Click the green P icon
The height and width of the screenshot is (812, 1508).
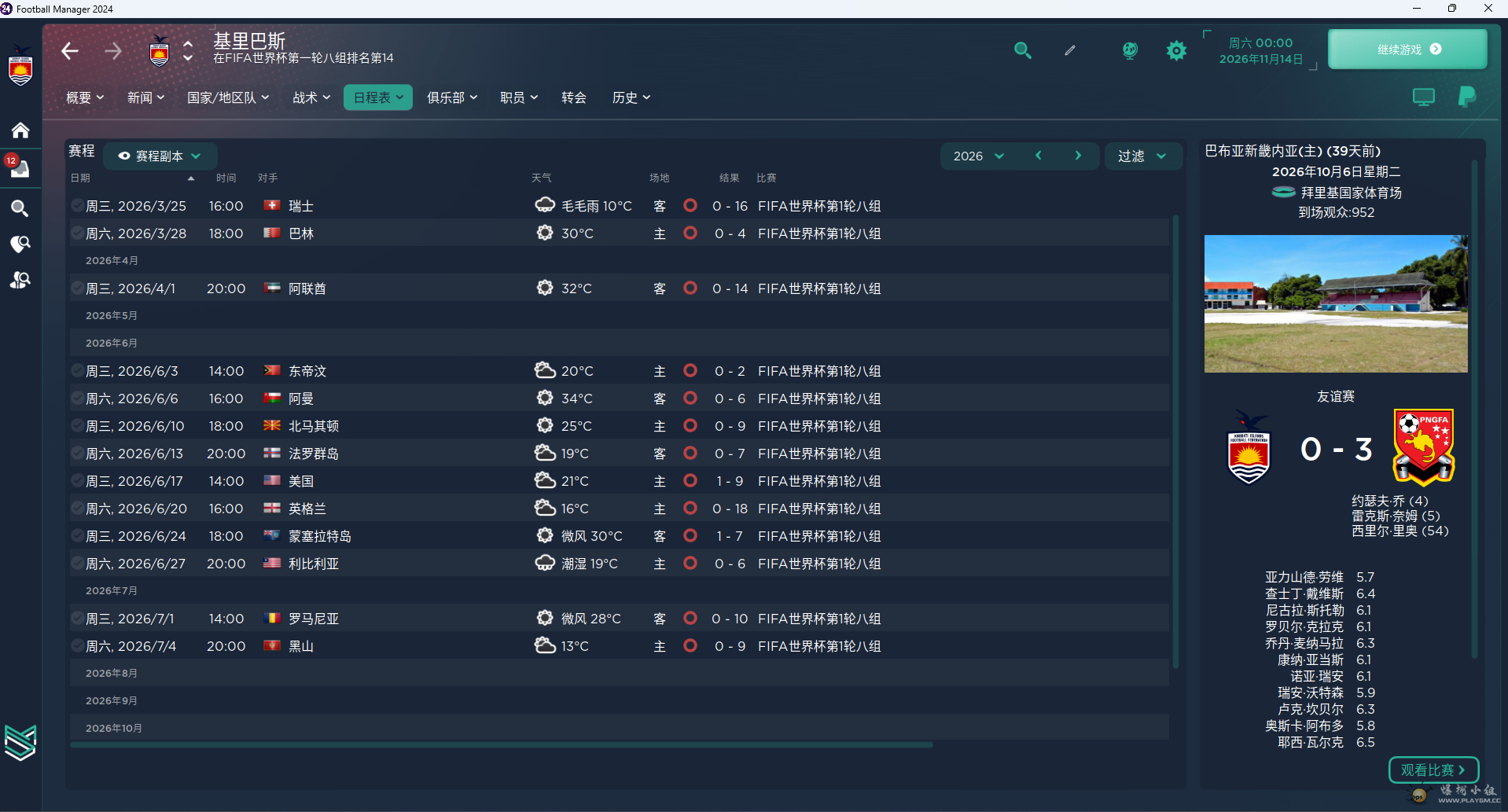[1467, 97]
